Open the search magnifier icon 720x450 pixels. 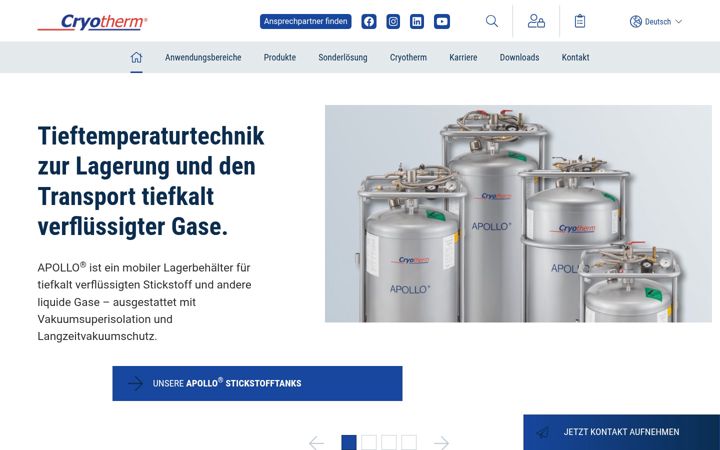coord(492,21)
